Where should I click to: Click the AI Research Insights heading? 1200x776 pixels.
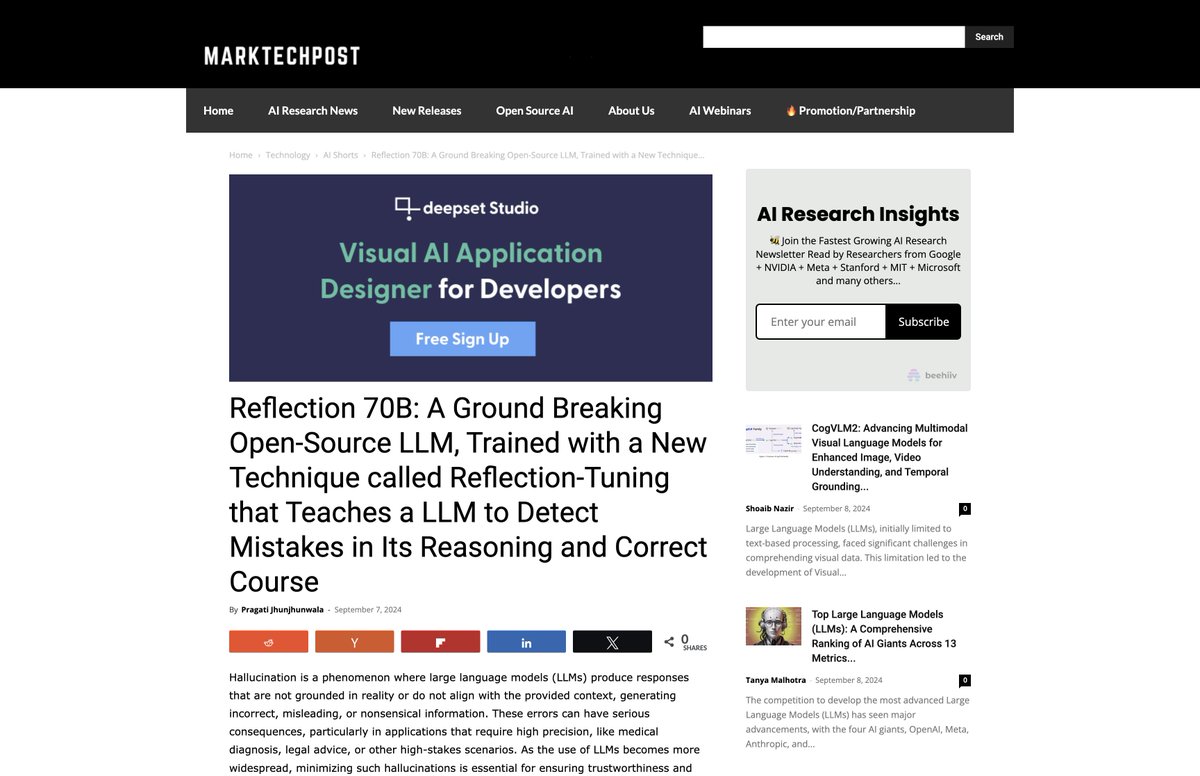[858, 214]
